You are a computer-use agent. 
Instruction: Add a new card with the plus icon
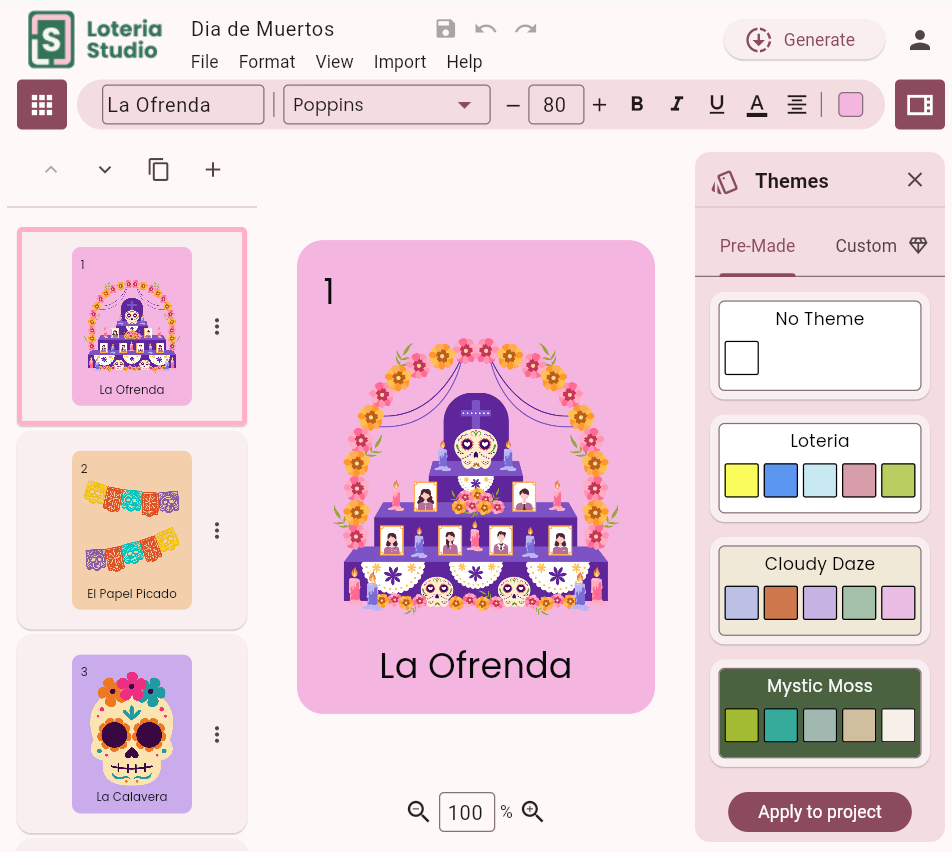[212, 169]
